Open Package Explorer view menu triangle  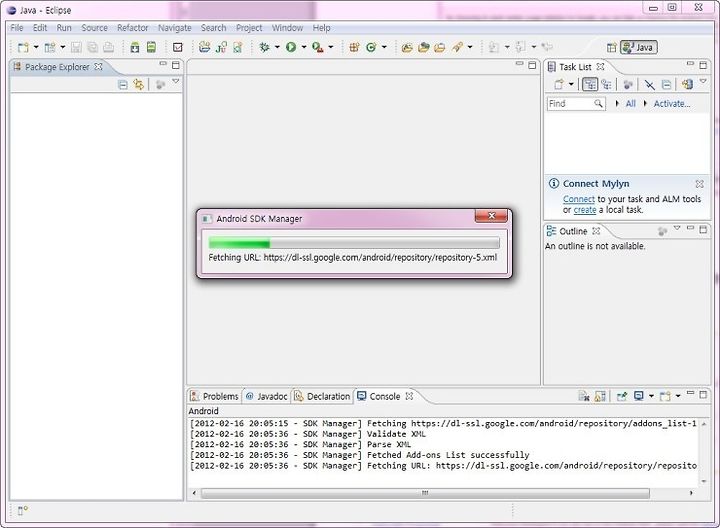[175, 82]
